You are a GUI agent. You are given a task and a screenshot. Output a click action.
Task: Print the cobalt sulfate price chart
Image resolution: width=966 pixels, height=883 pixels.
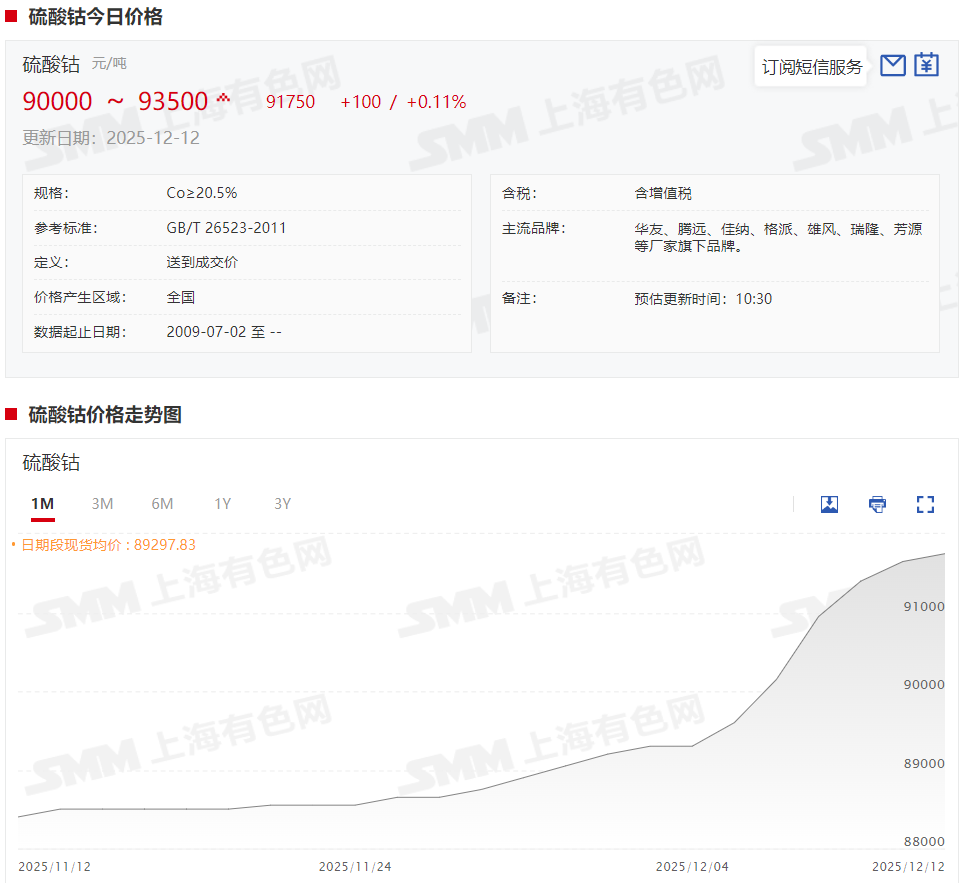(x=877, y=504)
